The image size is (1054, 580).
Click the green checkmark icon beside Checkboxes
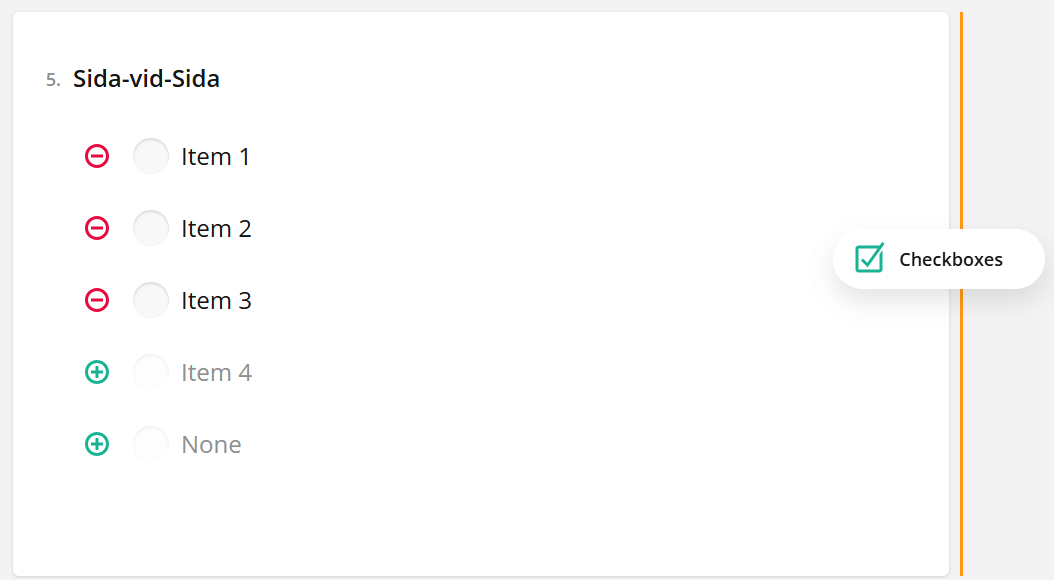[x=869, y=258]
